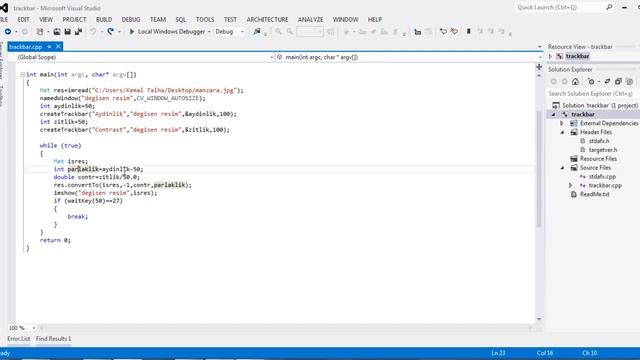640x360 pixels.
Task: Select ReadMe.txt in Solution Explorer
Action: pyautogui.click(x=595, y=194)
